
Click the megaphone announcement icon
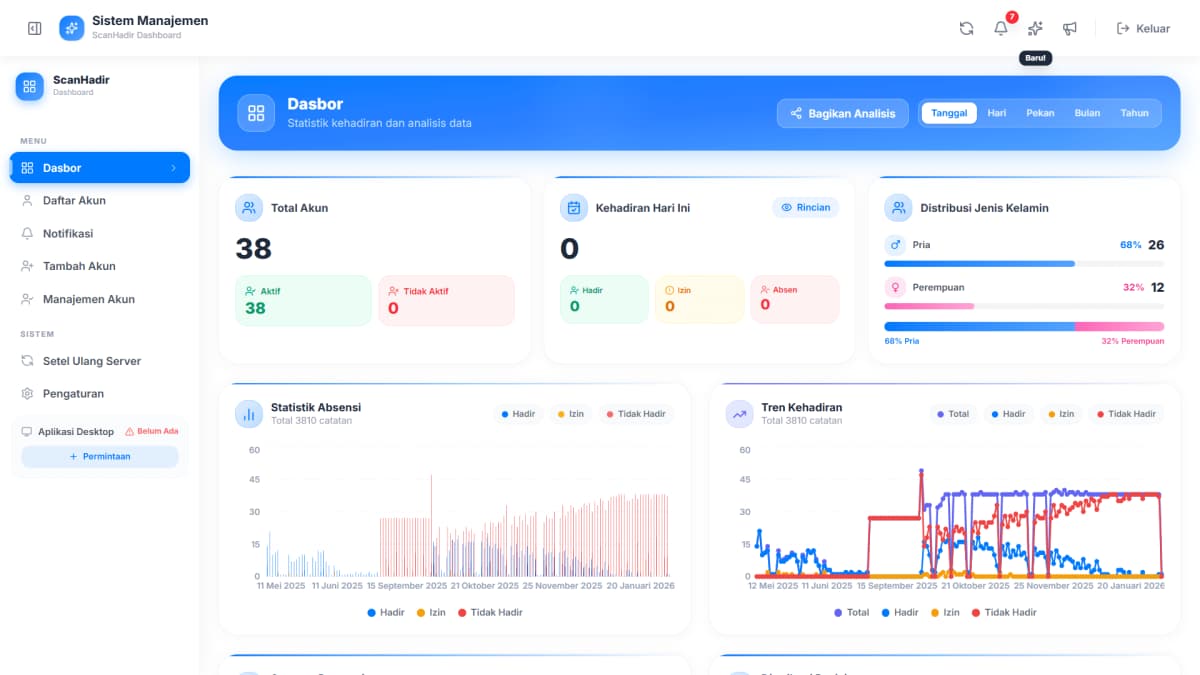[x=1070, y=28]
